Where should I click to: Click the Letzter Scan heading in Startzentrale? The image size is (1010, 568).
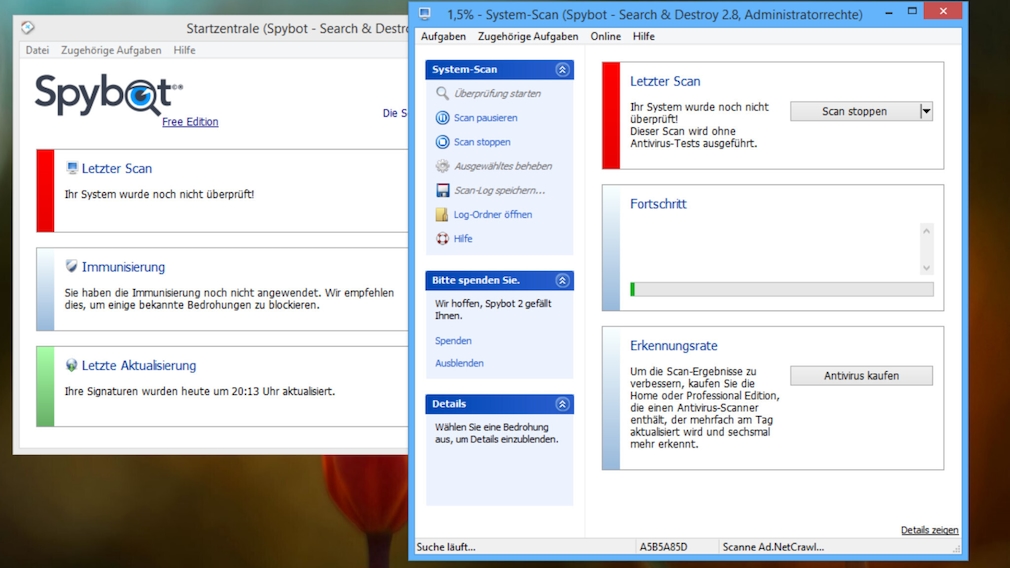pyautogui.click(x=117, y=168)
